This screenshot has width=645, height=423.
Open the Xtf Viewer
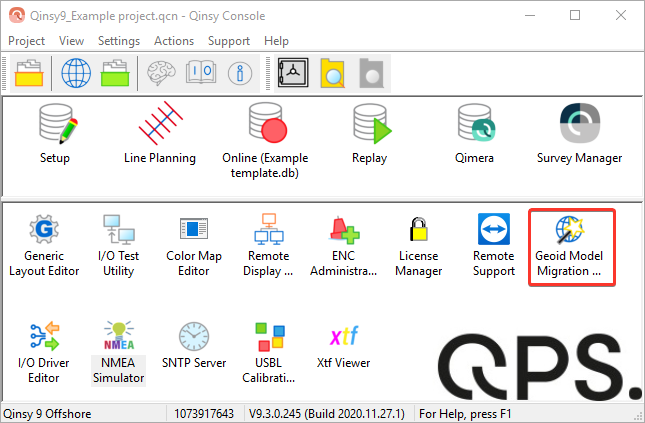(x=343, y=348)
